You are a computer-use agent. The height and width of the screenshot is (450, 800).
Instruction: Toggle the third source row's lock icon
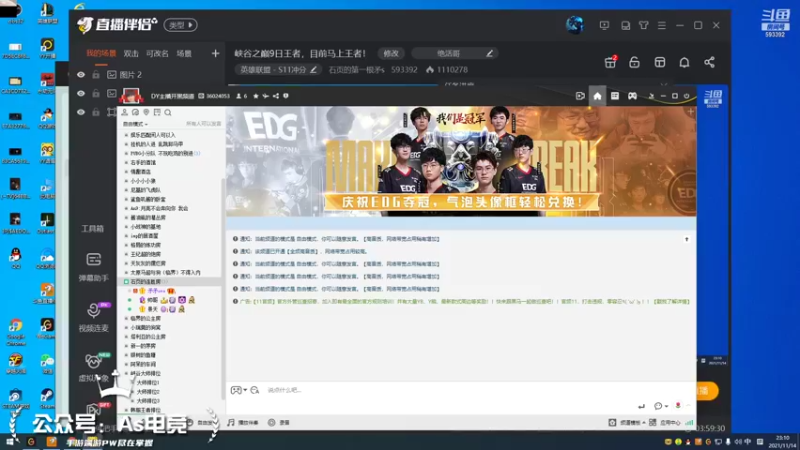pyautogui.click(x=96, y=112)
